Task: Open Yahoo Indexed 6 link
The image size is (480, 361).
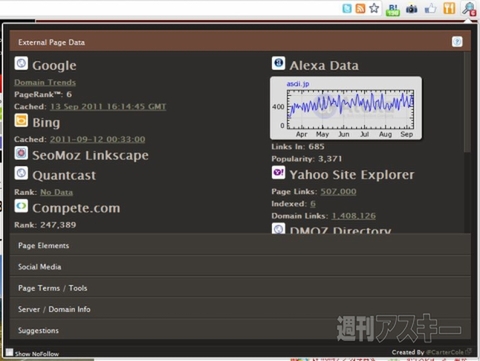Action: click(x=313, y=204)
